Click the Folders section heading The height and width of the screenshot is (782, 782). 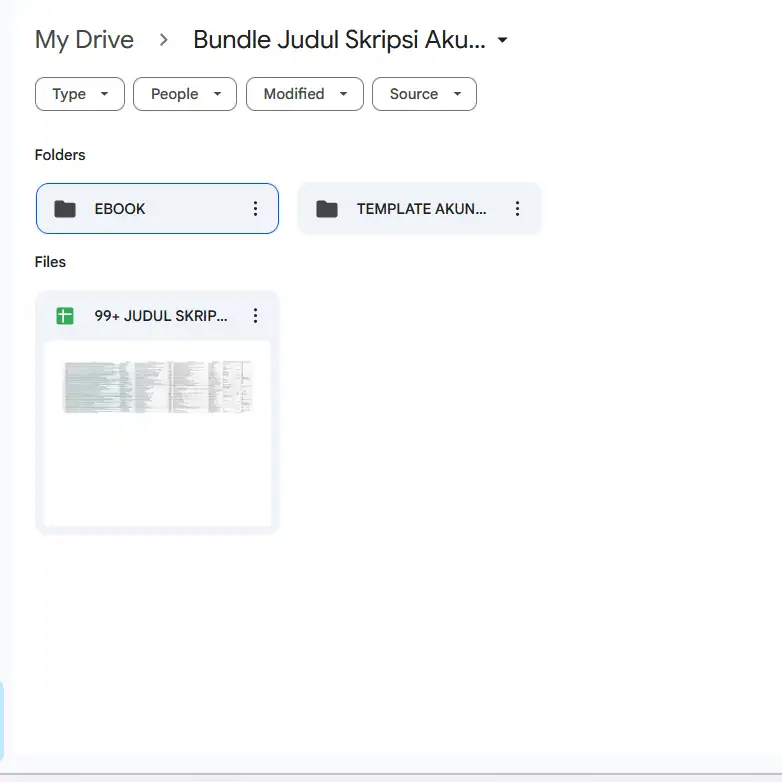[60, 155]
